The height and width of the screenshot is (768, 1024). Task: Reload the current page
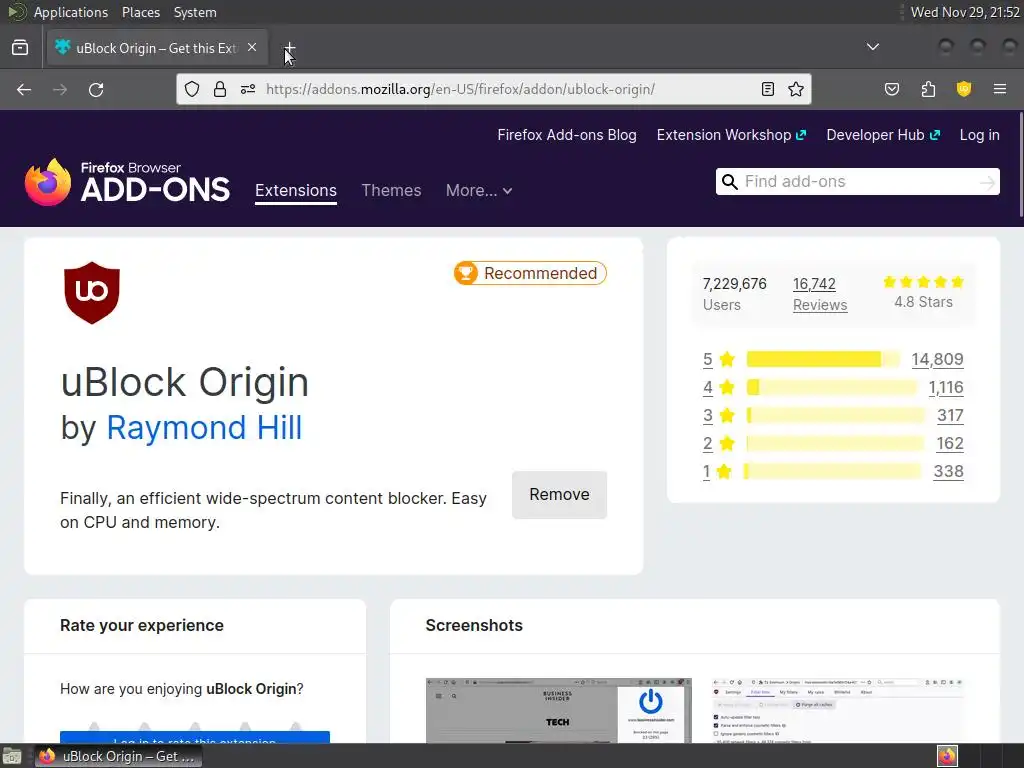[x=96, y=89]
